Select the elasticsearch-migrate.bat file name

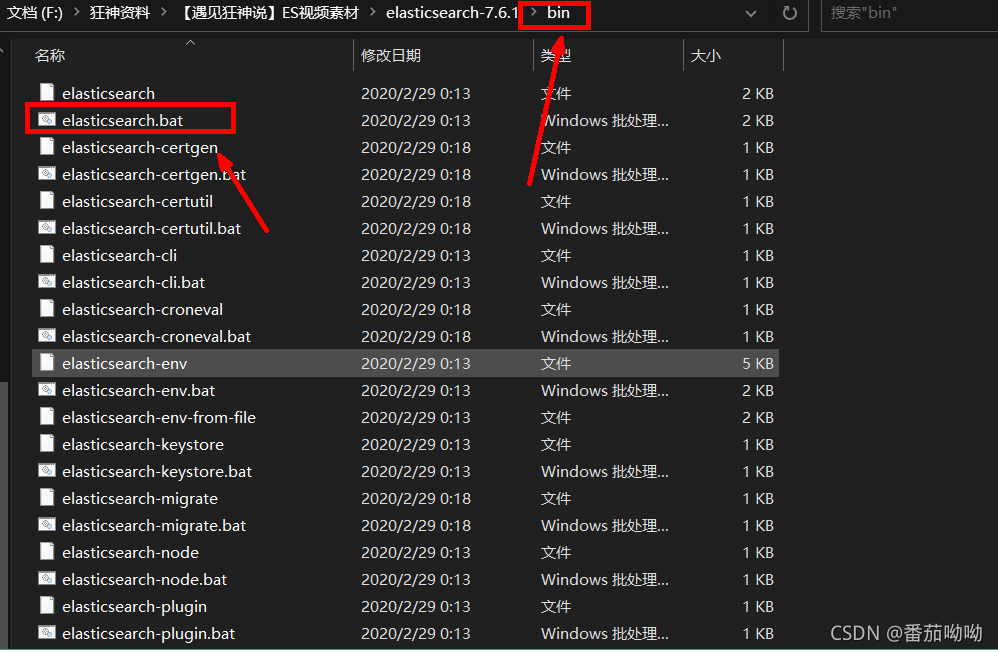(x=154, y=526)
